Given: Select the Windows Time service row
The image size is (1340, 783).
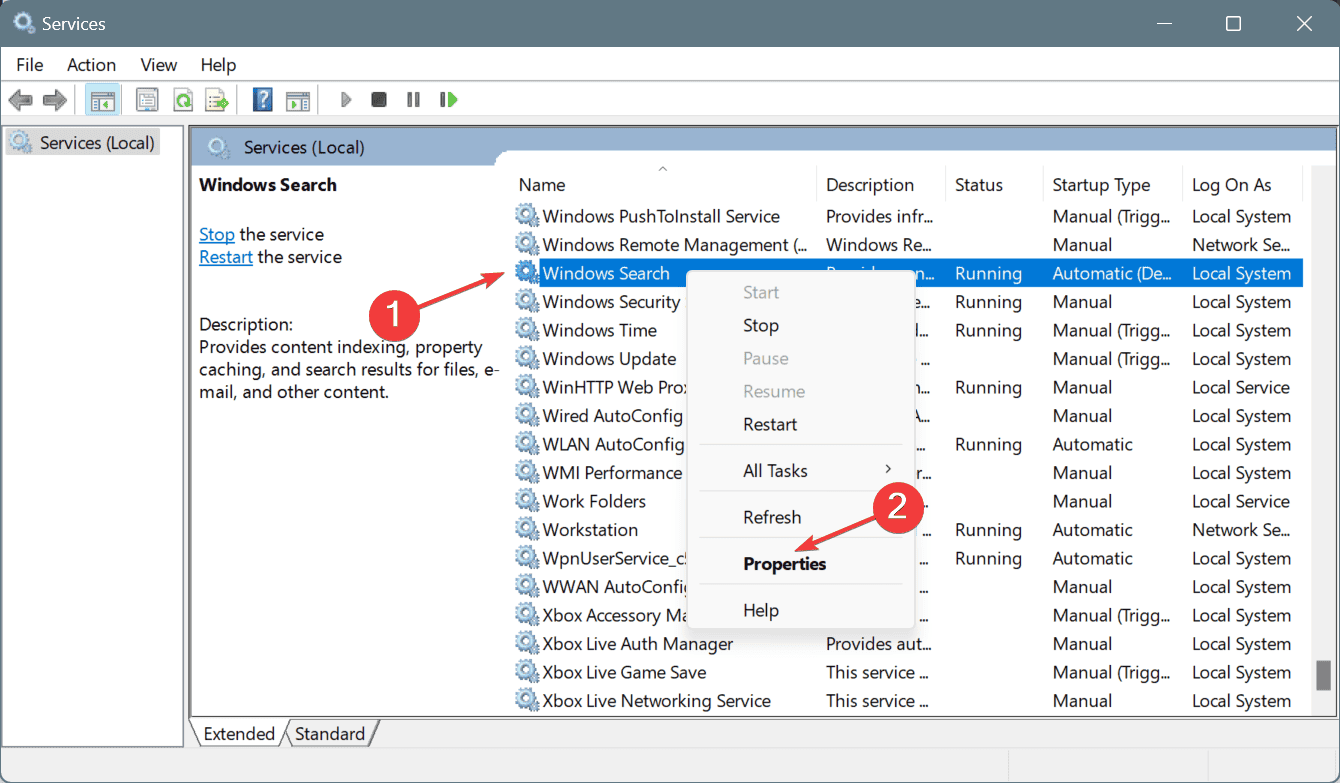Looking at the screenshot, I should point(907,330).
